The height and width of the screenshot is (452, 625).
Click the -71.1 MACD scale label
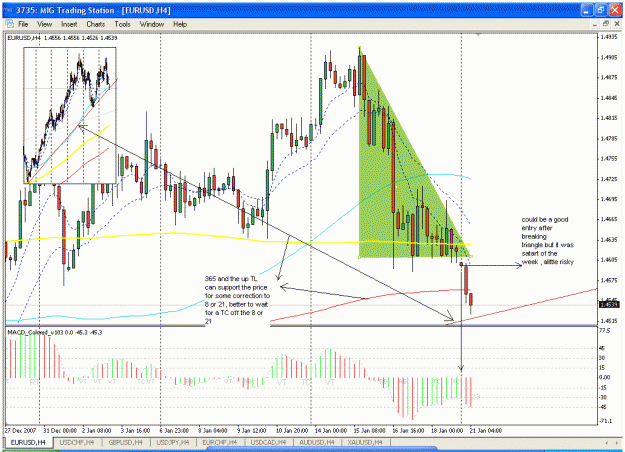coord(605,421)
